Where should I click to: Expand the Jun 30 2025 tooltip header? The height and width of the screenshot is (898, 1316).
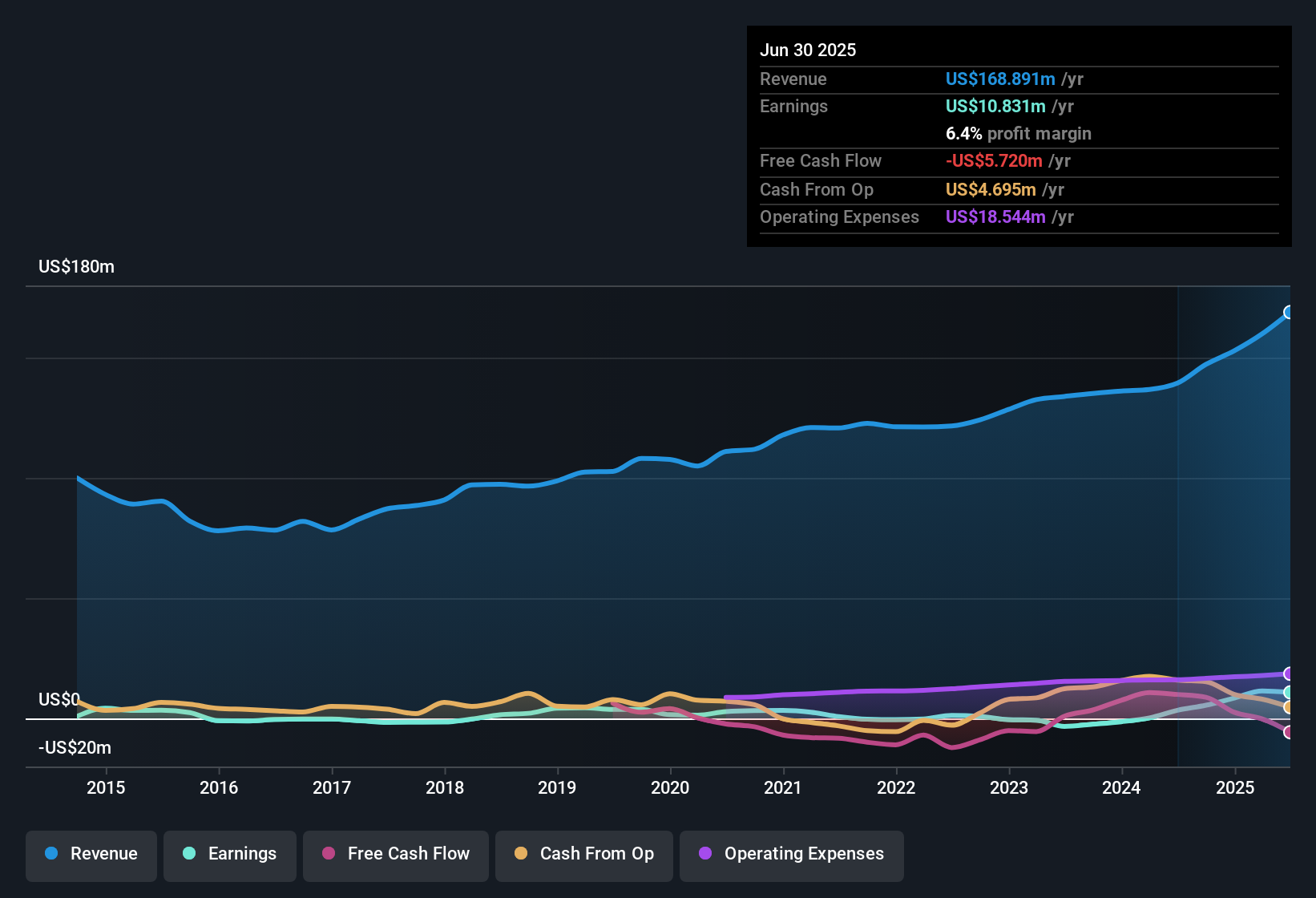808,50
